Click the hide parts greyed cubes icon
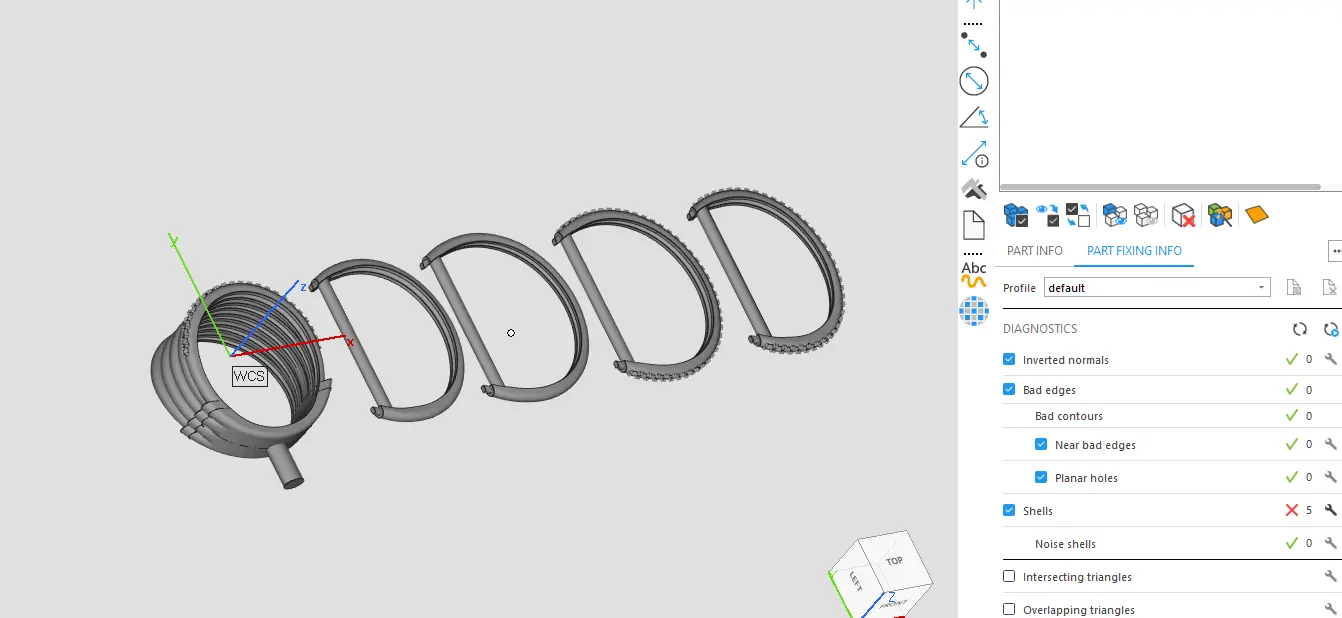Image resolution: width=1342 pixels, height=618 pixels. pos(1146,215)
